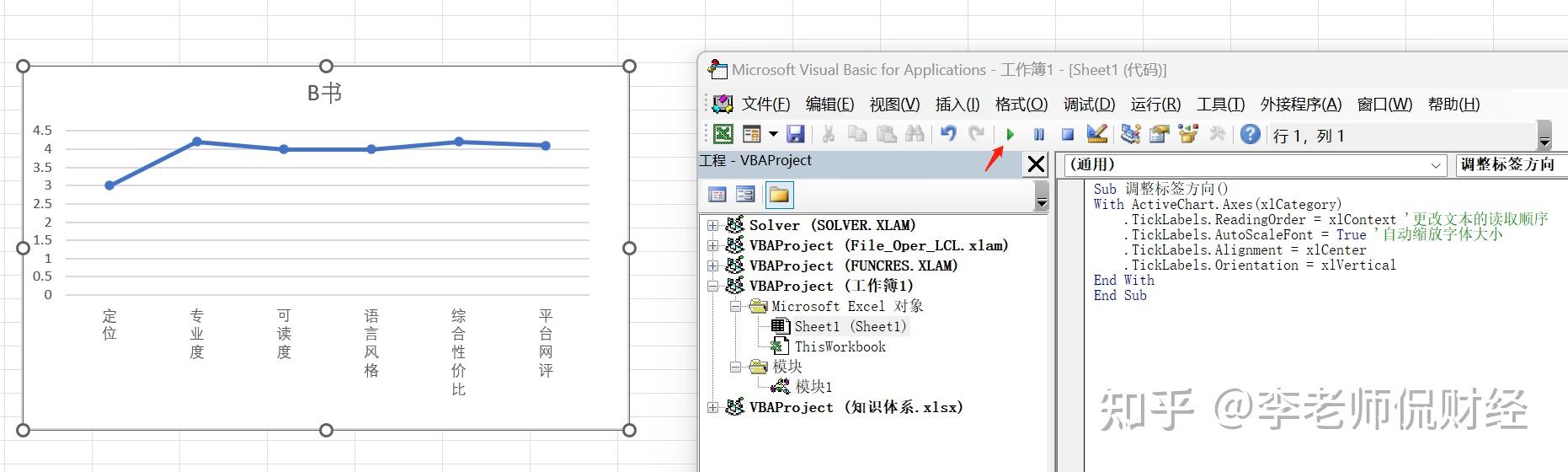The height and width of the screenshot is (472, 1568).
Task: Open the 插入(I) menu
Action: pos(957,104)
